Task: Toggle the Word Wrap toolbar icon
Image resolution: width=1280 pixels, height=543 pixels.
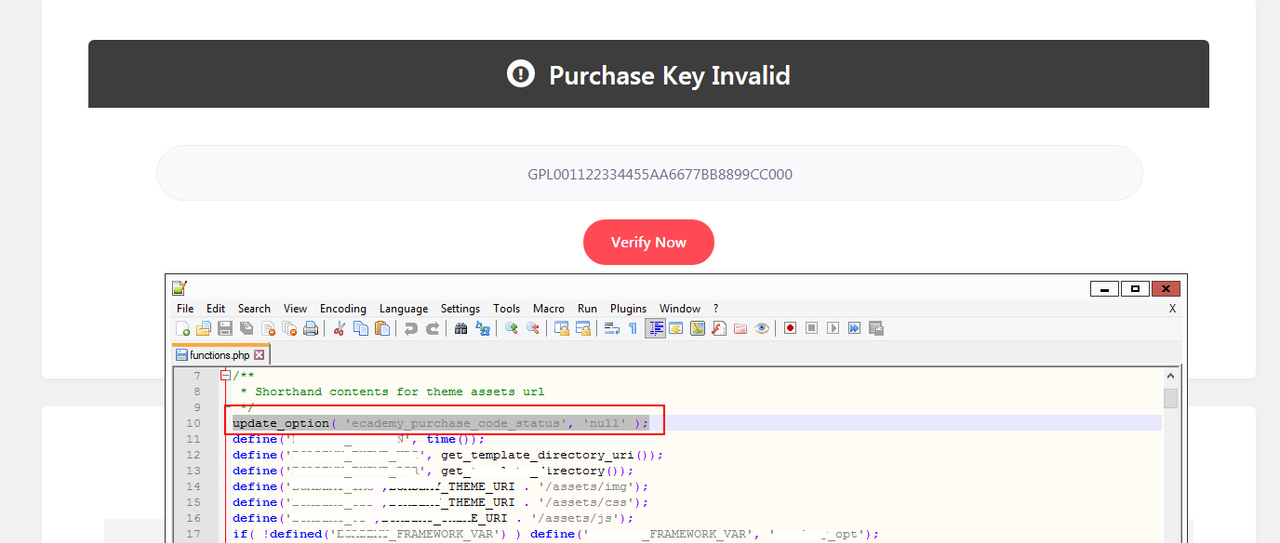Action: (612, 328)
